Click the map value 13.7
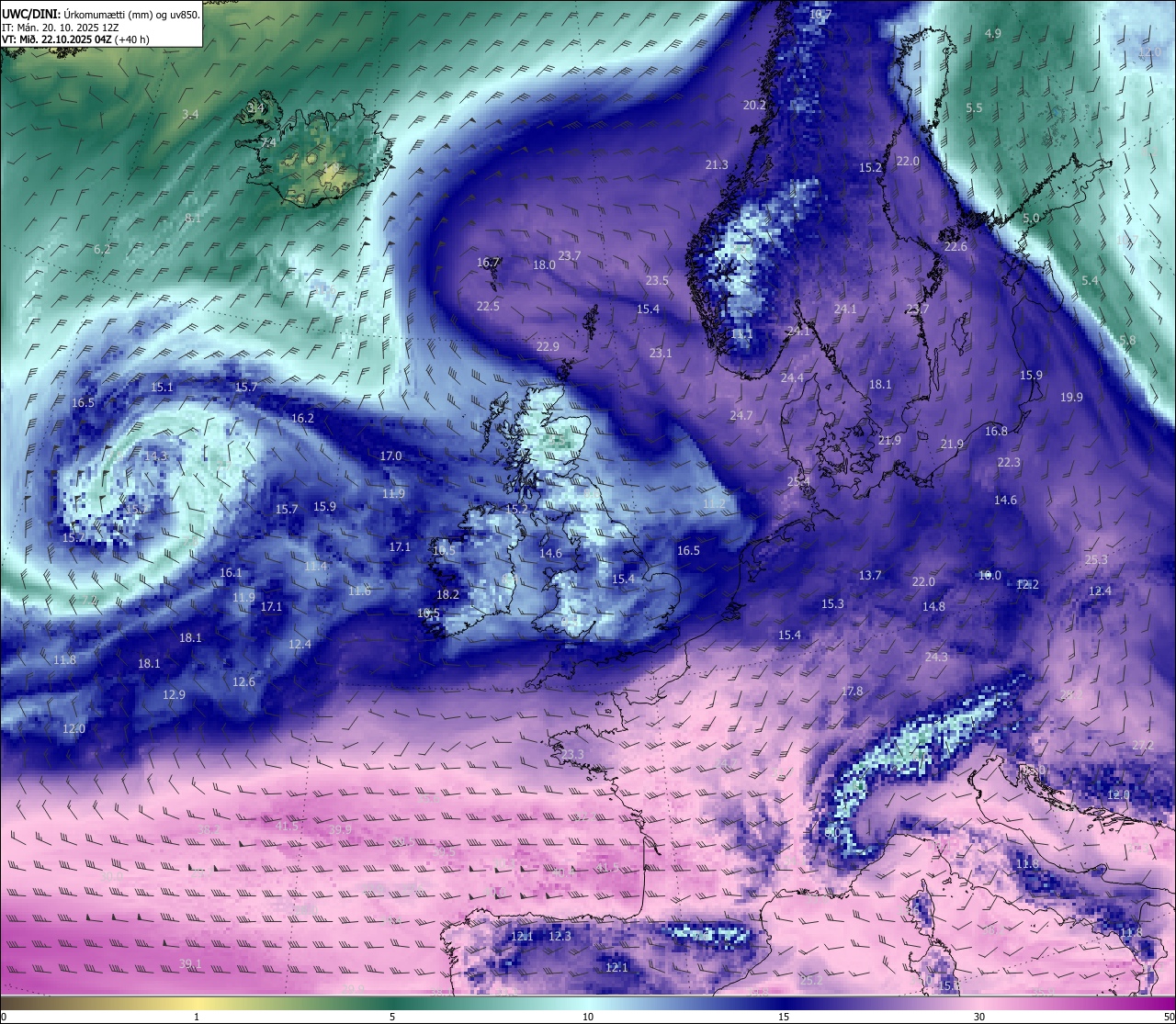1176x1024 pixels. [x=870, y=575]
